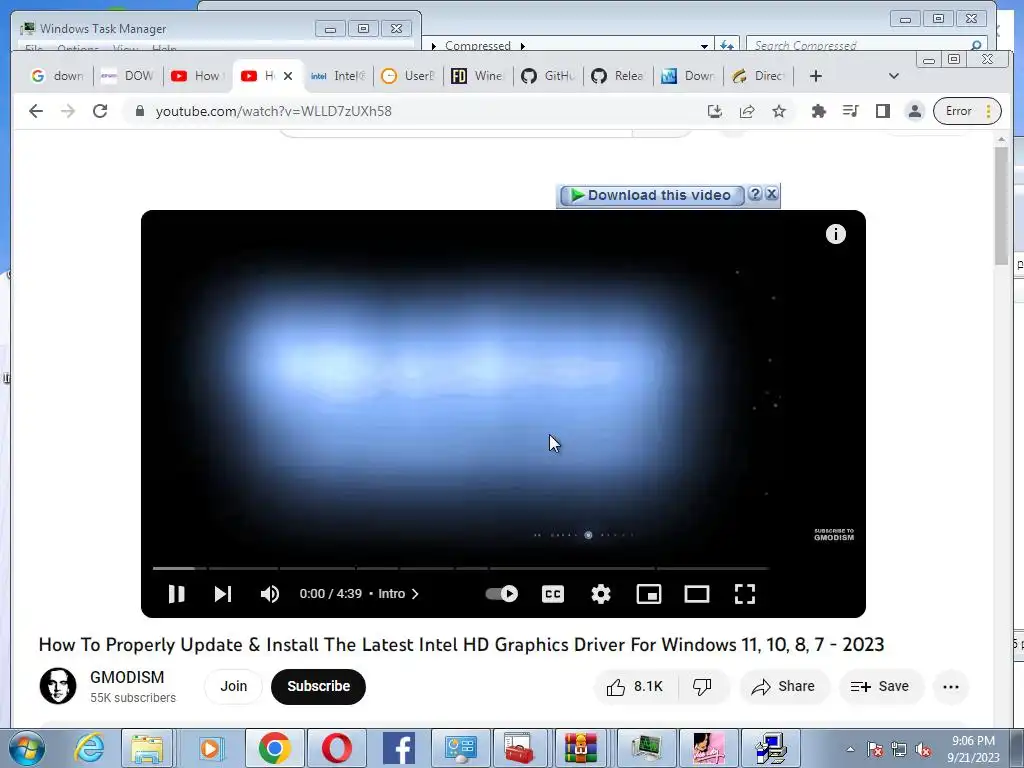Viewport: 1024px width, 768px height.
Task: Show hidden system tray icons arrow
Action: pos(850,750)
